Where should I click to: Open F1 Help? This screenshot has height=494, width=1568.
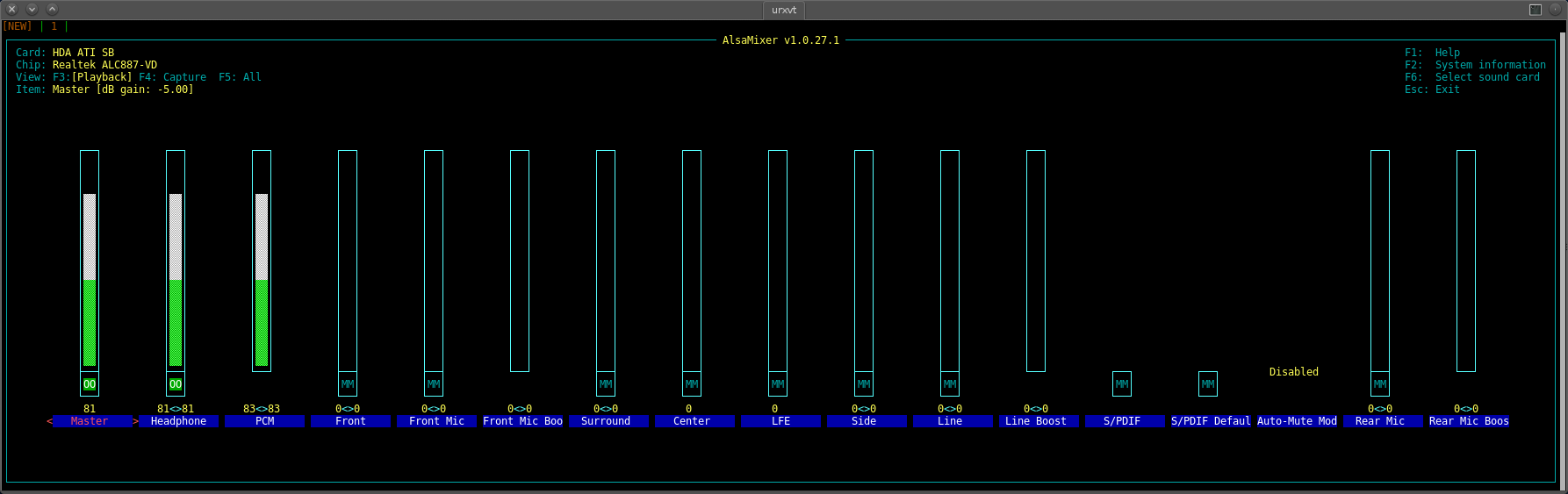[1432, 53]
